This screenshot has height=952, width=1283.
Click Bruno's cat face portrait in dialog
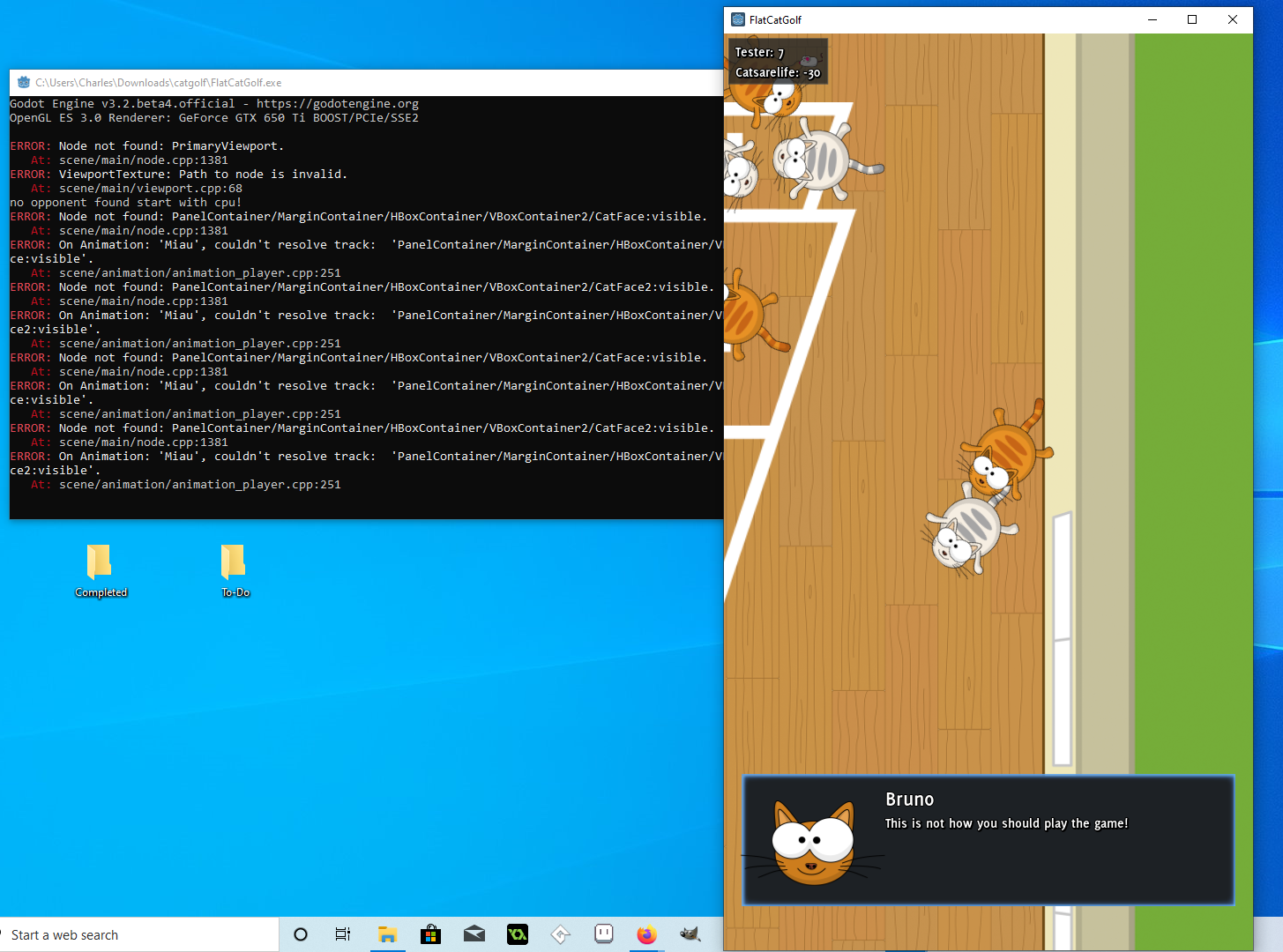tap(813, 842)
